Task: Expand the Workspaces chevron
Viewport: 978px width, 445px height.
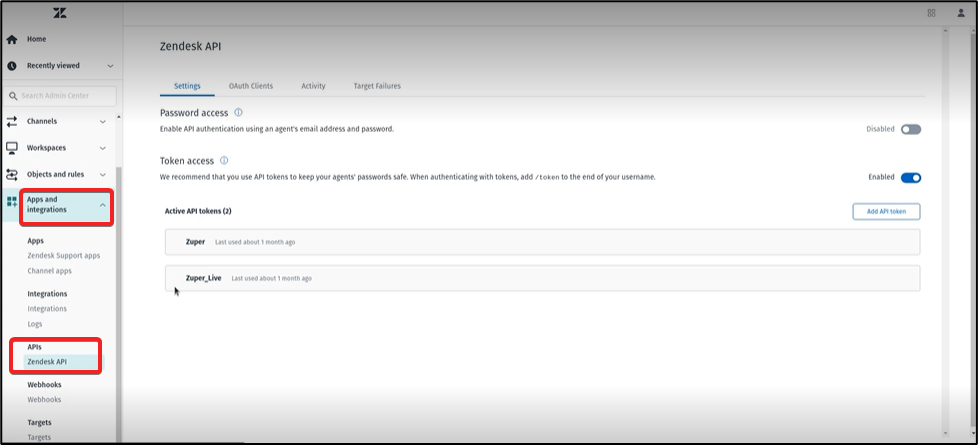Action: [x=103, y=148]
